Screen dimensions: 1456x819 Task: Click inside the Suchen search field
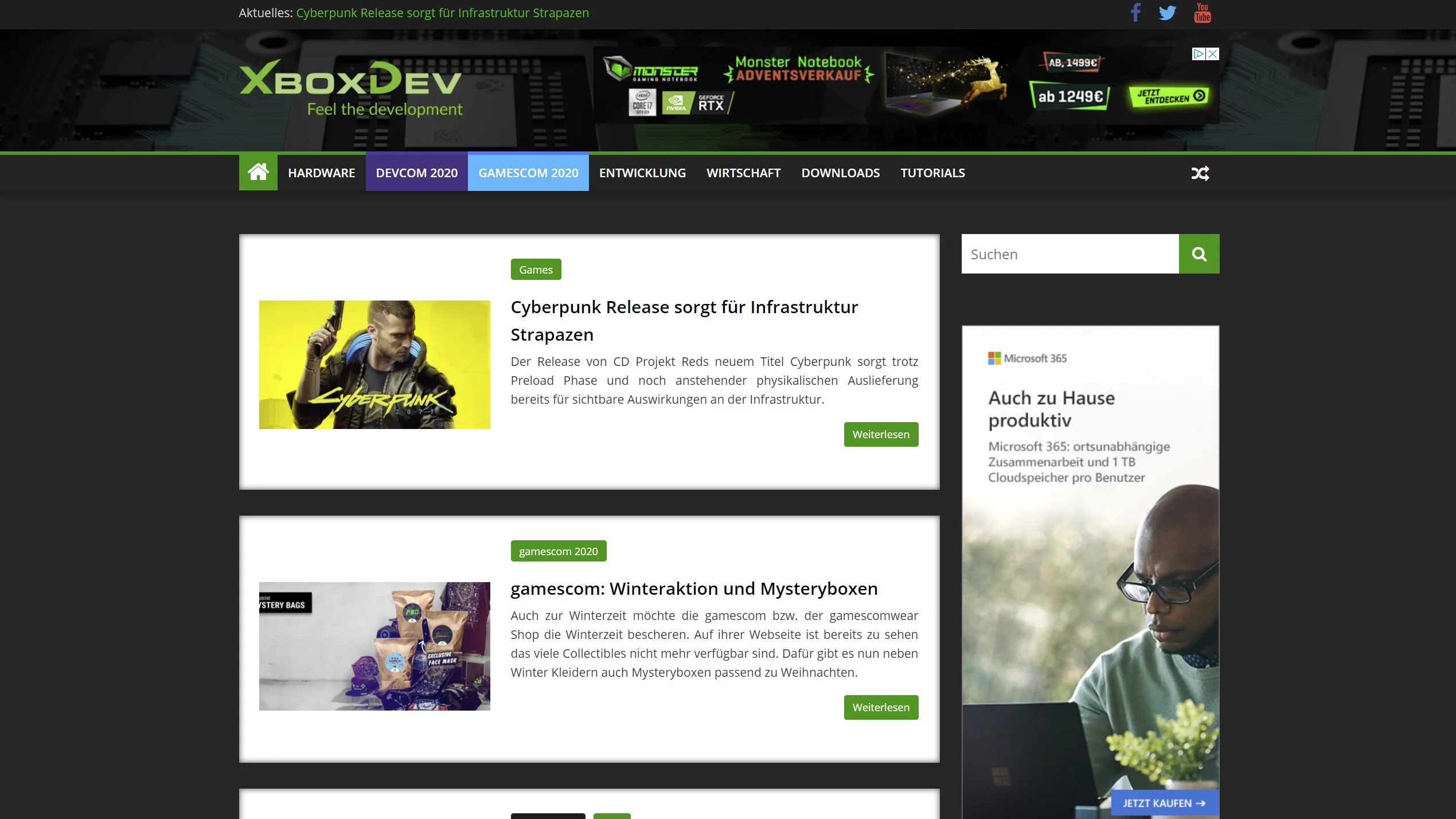click(x=1067, y=253)
